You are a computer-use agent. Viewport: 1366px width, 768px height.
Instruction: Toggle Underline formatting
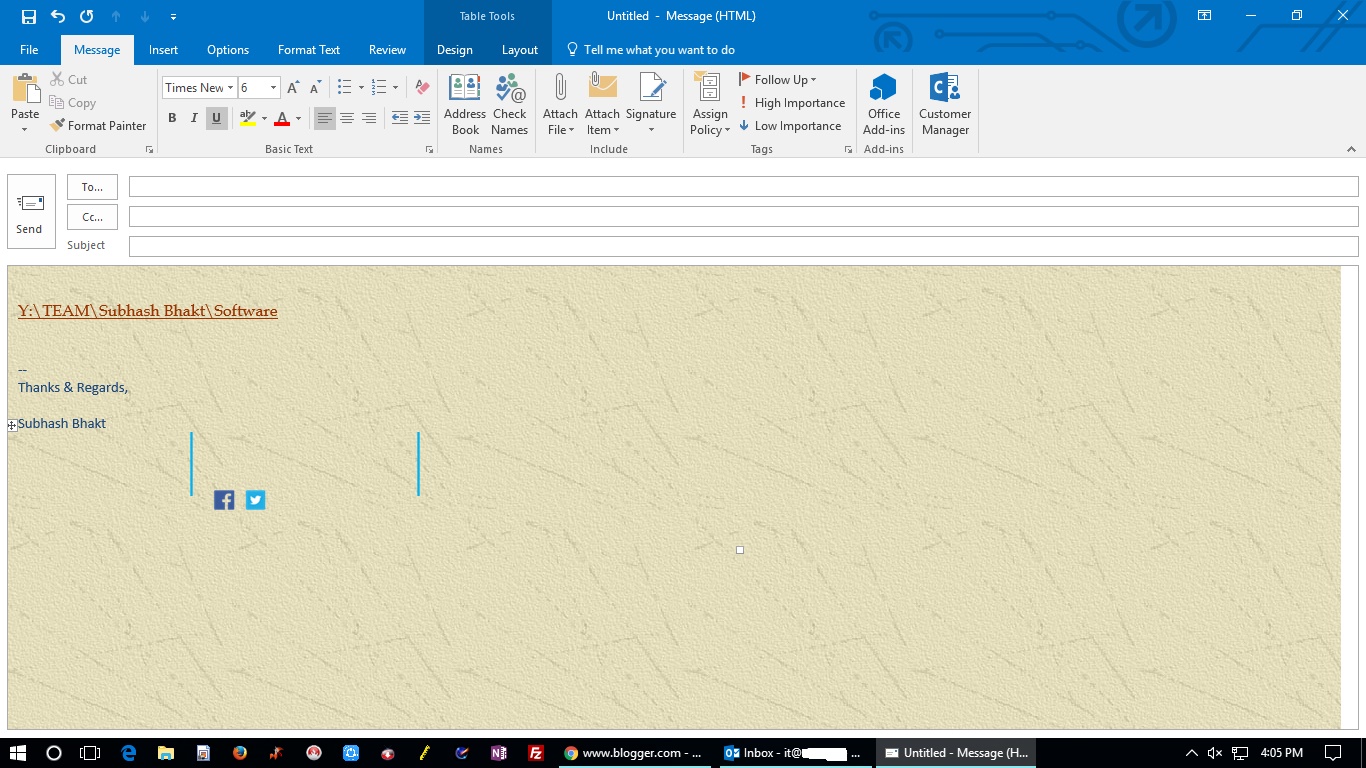click(x=216, y=118)
